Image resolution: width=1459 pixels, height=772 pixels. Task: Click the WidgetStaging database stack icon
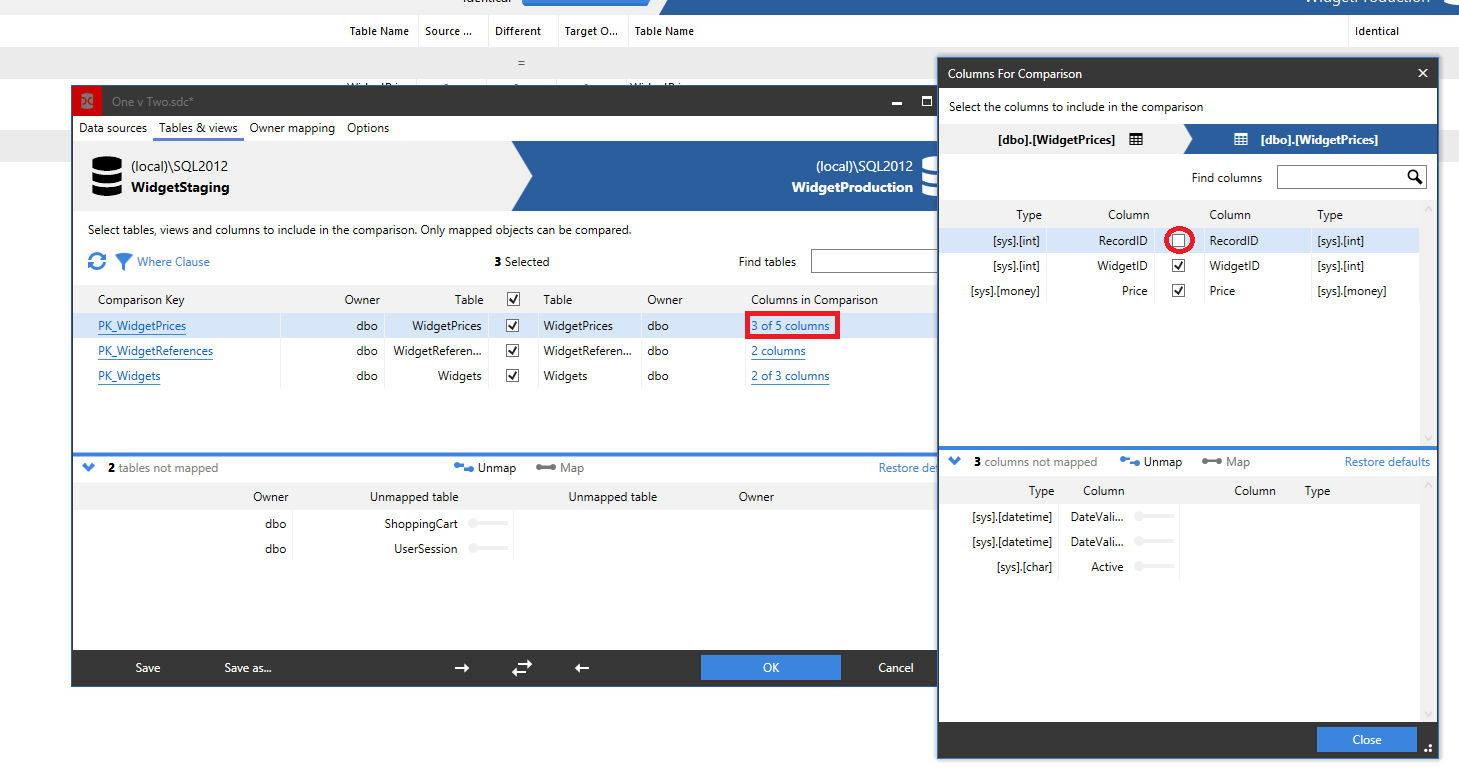pos(106,176)
